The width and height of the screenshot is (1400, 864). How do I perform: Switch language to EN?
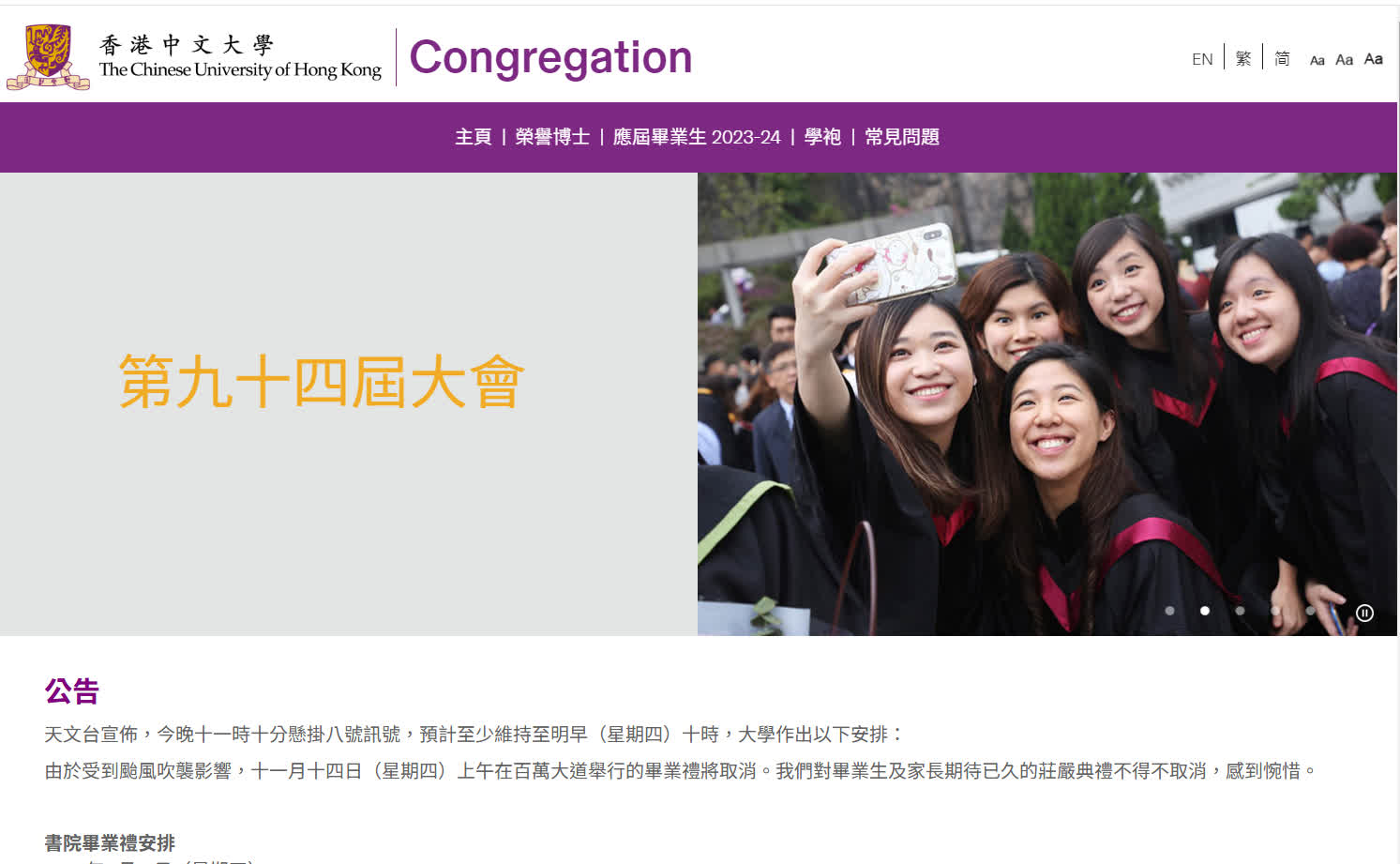[1202, 59]
